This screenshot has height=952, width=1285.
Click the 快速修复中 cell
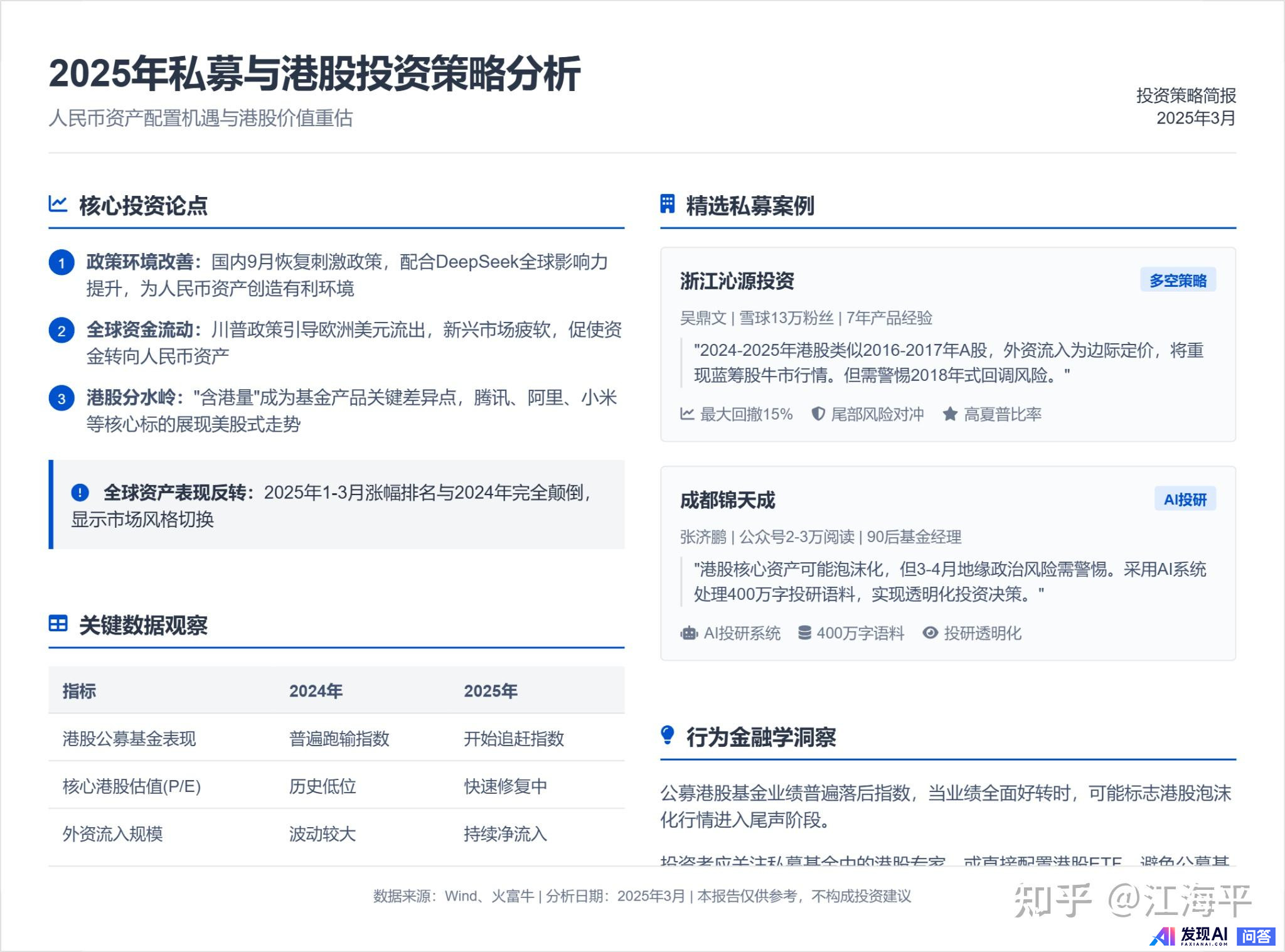click(506, 786)
